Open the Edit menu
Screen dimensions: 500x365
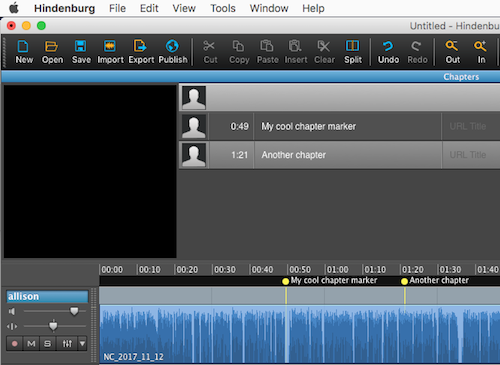click(149, 8)
